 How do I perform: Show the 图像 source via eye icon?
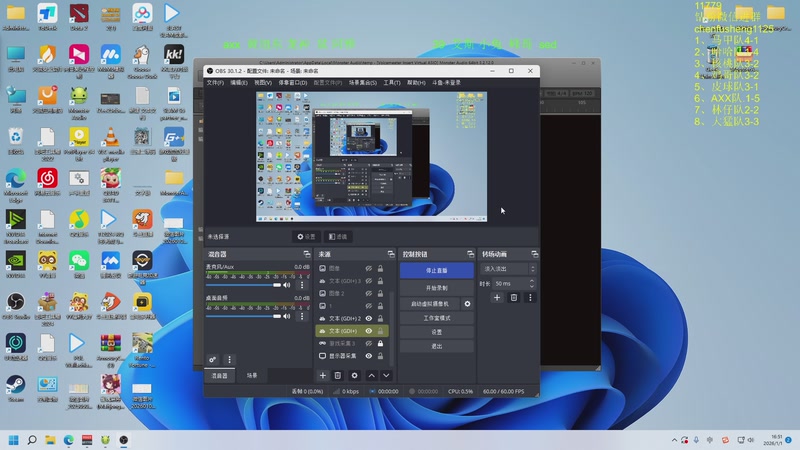[x=368, y=268]
